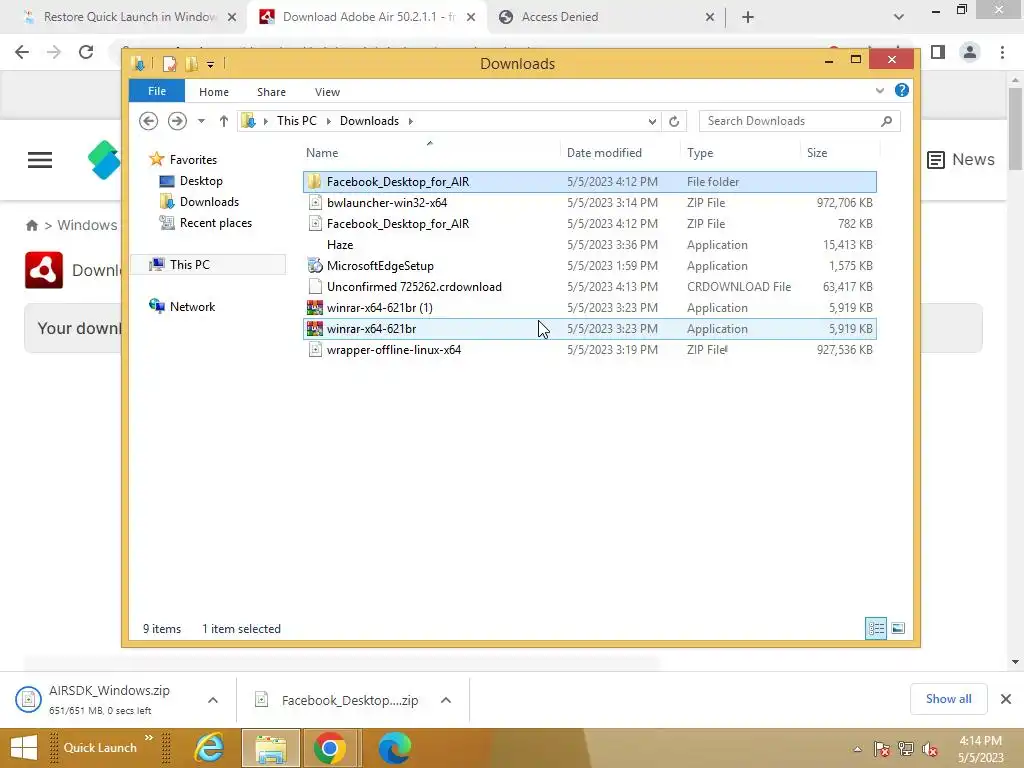Open a new Chrome tab
Viewport: 1024px width, 768px height.
(748, 17)
